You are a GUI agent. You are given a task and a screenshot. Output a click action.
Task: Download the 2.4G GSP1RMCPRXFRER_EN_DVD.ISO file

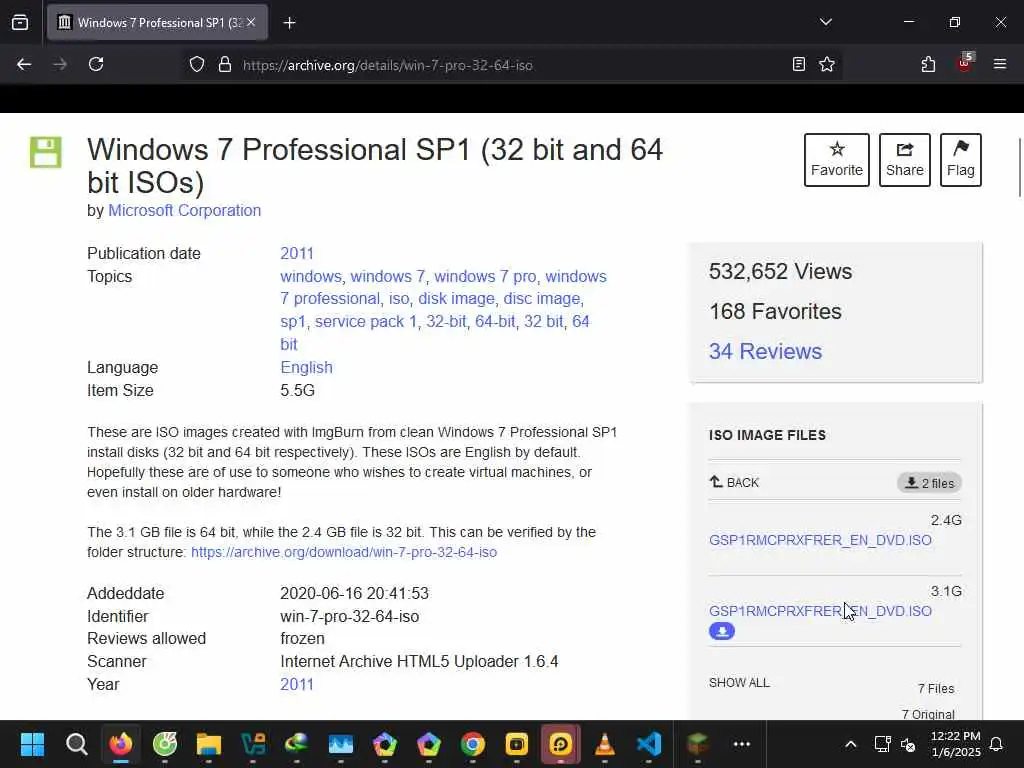pyautogui.click(x=820, y=540)
